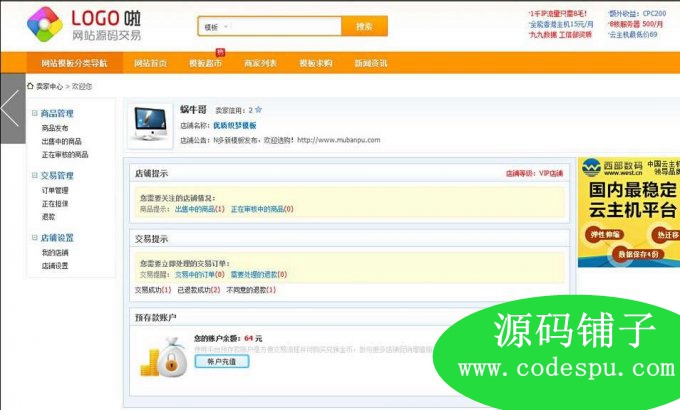This screenshot has width=680, height=410.
Task: Click the 不同意的退款(1) text
Action: click(251, 290)
